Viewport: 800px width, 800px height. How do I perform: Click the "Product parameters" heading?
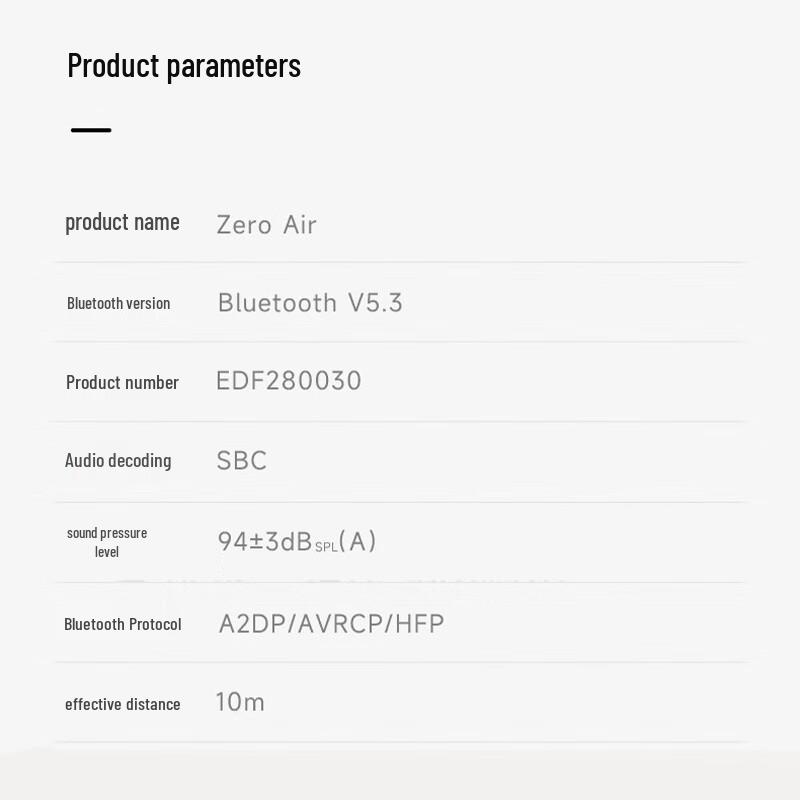(184, 66)
